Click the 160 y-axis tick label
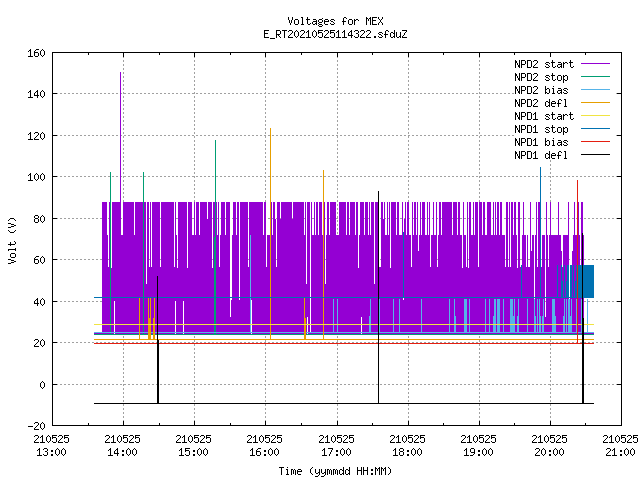The width and height of the screenshot is (640, 480). [36, 53]
